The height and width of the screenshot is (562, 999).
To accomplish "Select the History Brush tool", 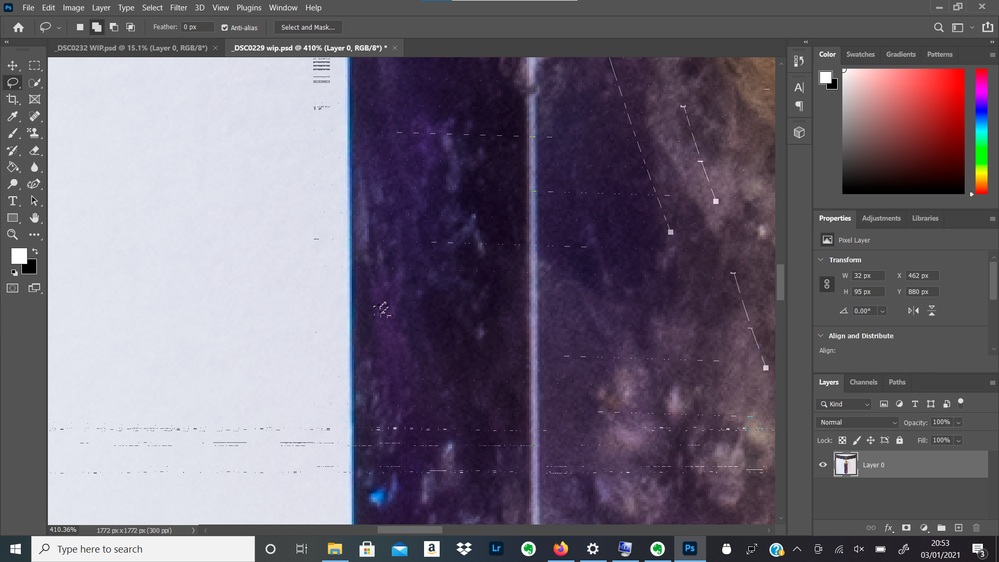I will tap(12, 150).
